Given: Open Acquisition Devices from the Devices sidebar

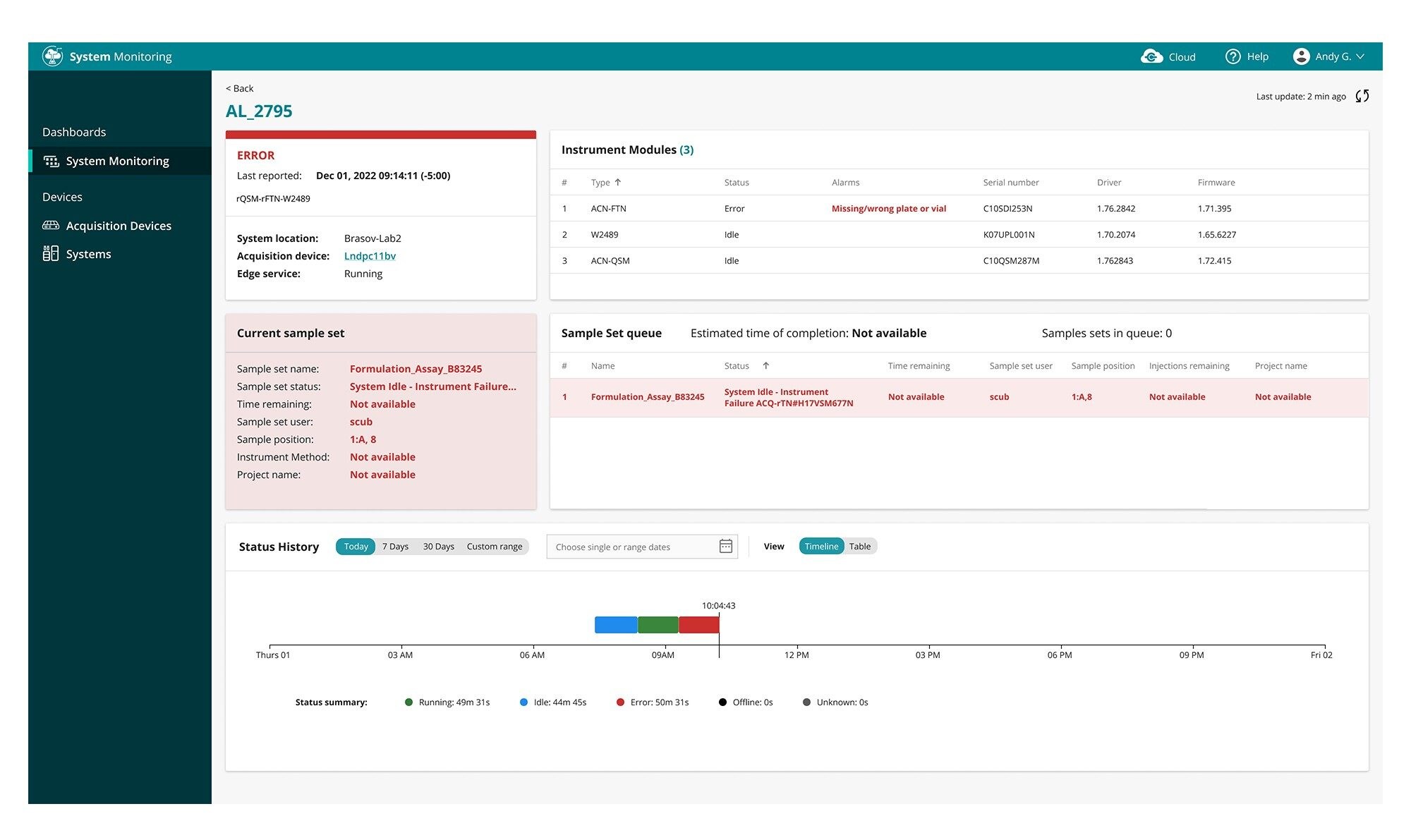Looking at the screenshot, I should [118, 226].
